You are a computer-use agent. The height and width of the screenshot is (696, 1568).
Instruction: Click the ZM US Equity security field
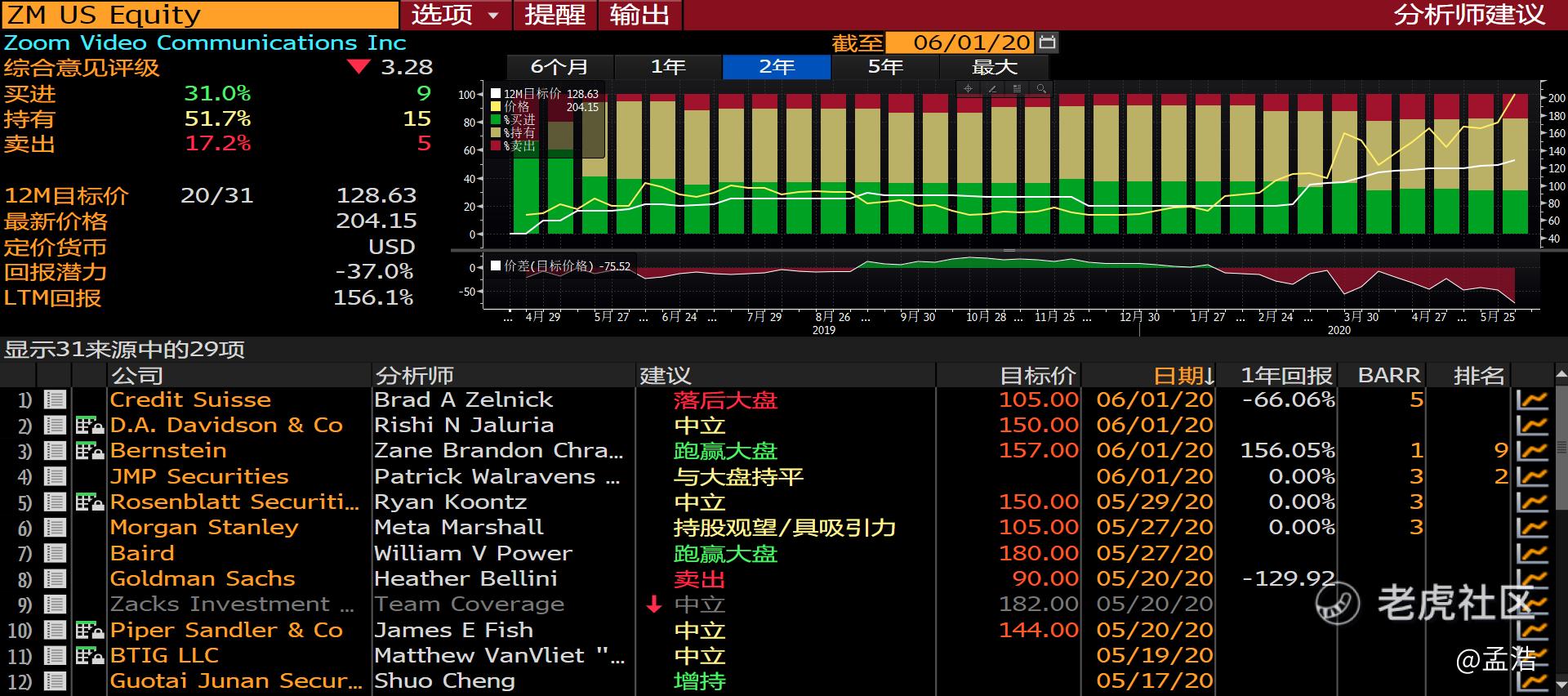point(200,15)
